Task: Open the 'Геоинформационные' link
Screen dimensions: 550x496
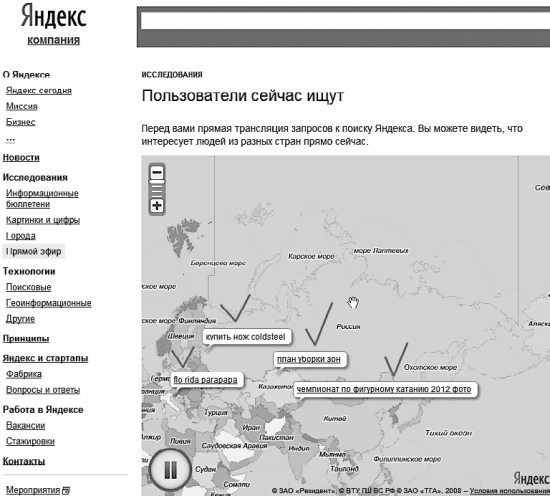Action: tap(49, 303)
